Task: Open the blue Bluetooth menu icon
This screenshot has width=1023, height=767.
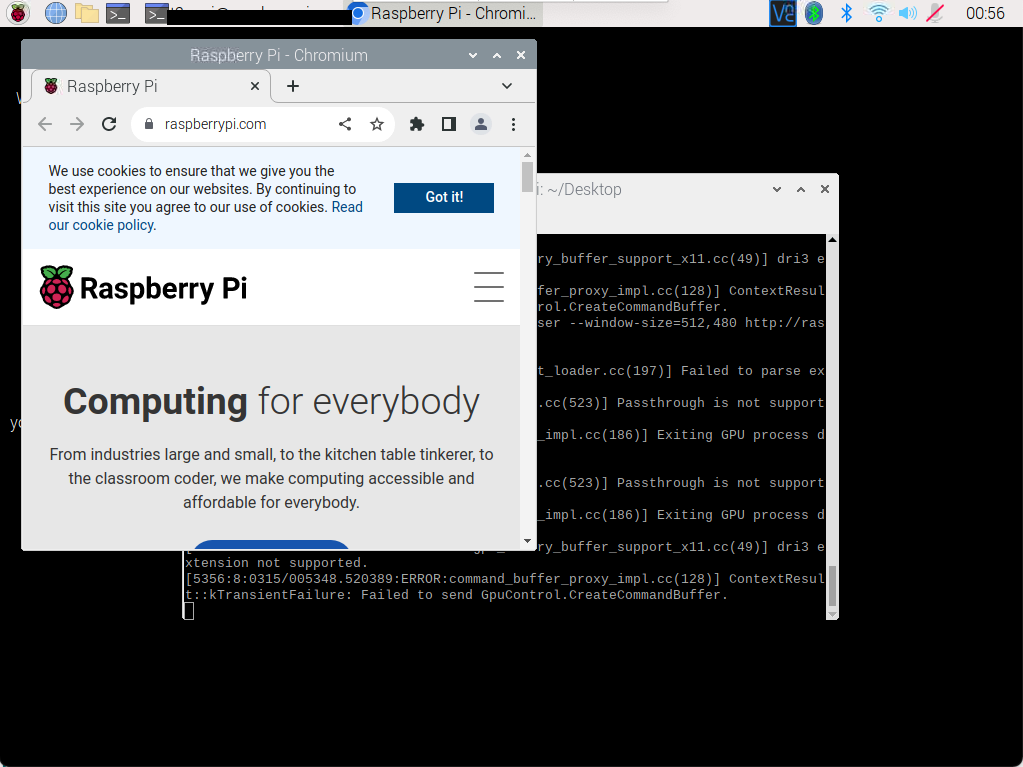Action: click(847, 13)
